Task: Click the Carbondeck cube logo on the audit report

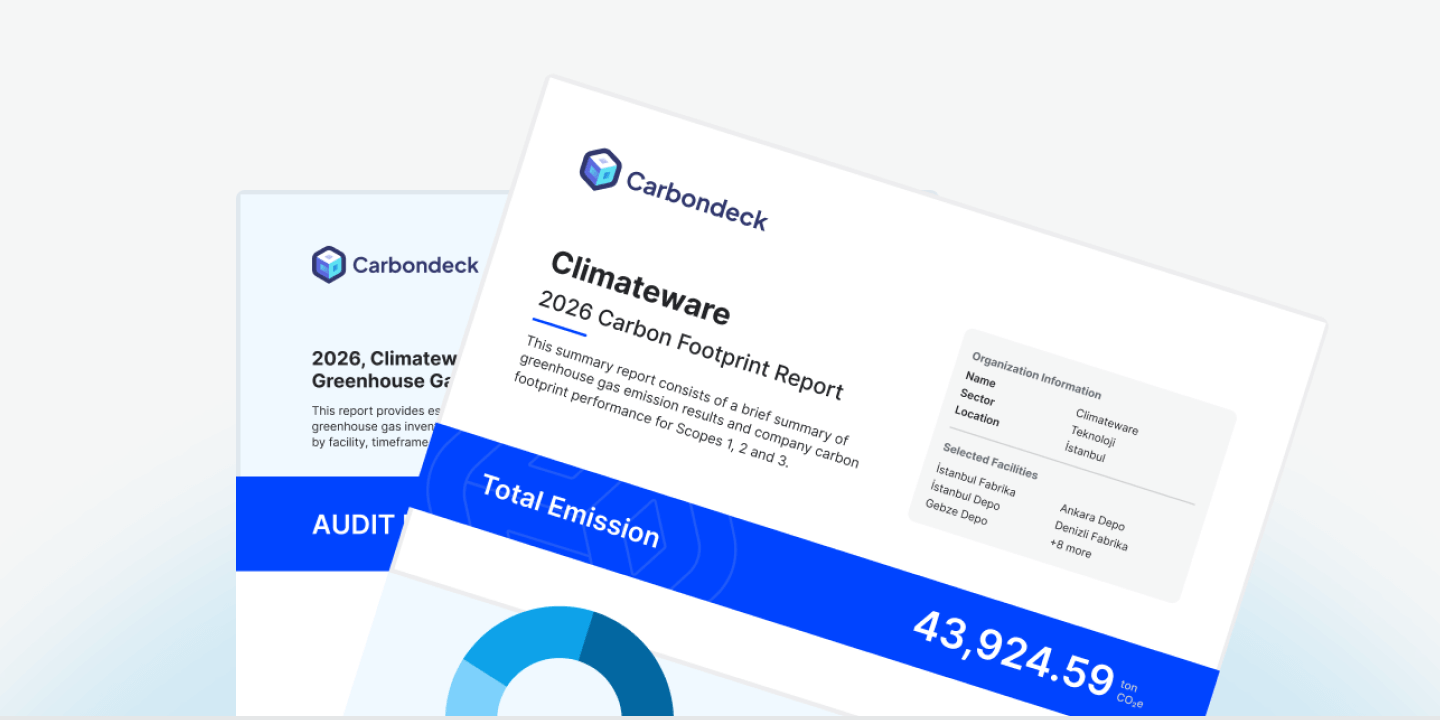Action: click(x=328, y=265)
